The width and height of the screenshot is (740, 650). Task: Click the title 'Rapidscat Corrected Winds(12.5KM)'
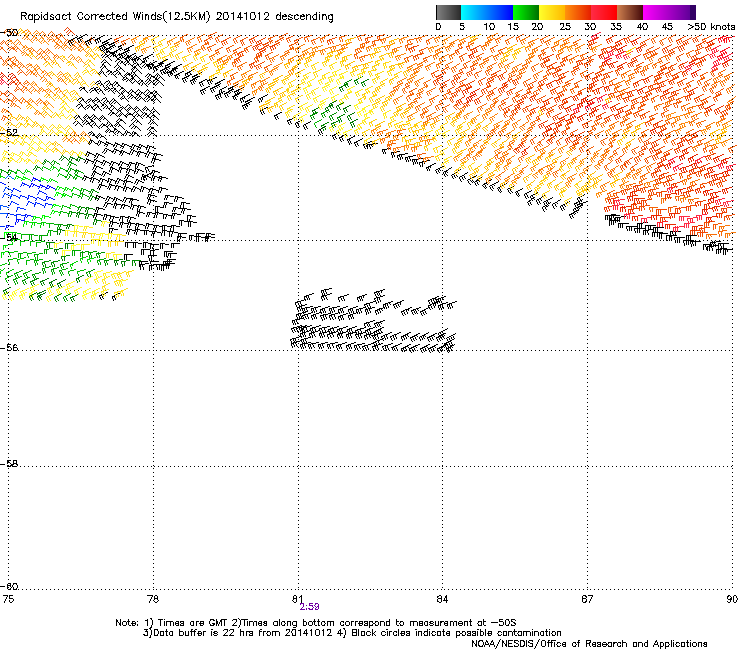pyautogui.click(x=115, y=17)
